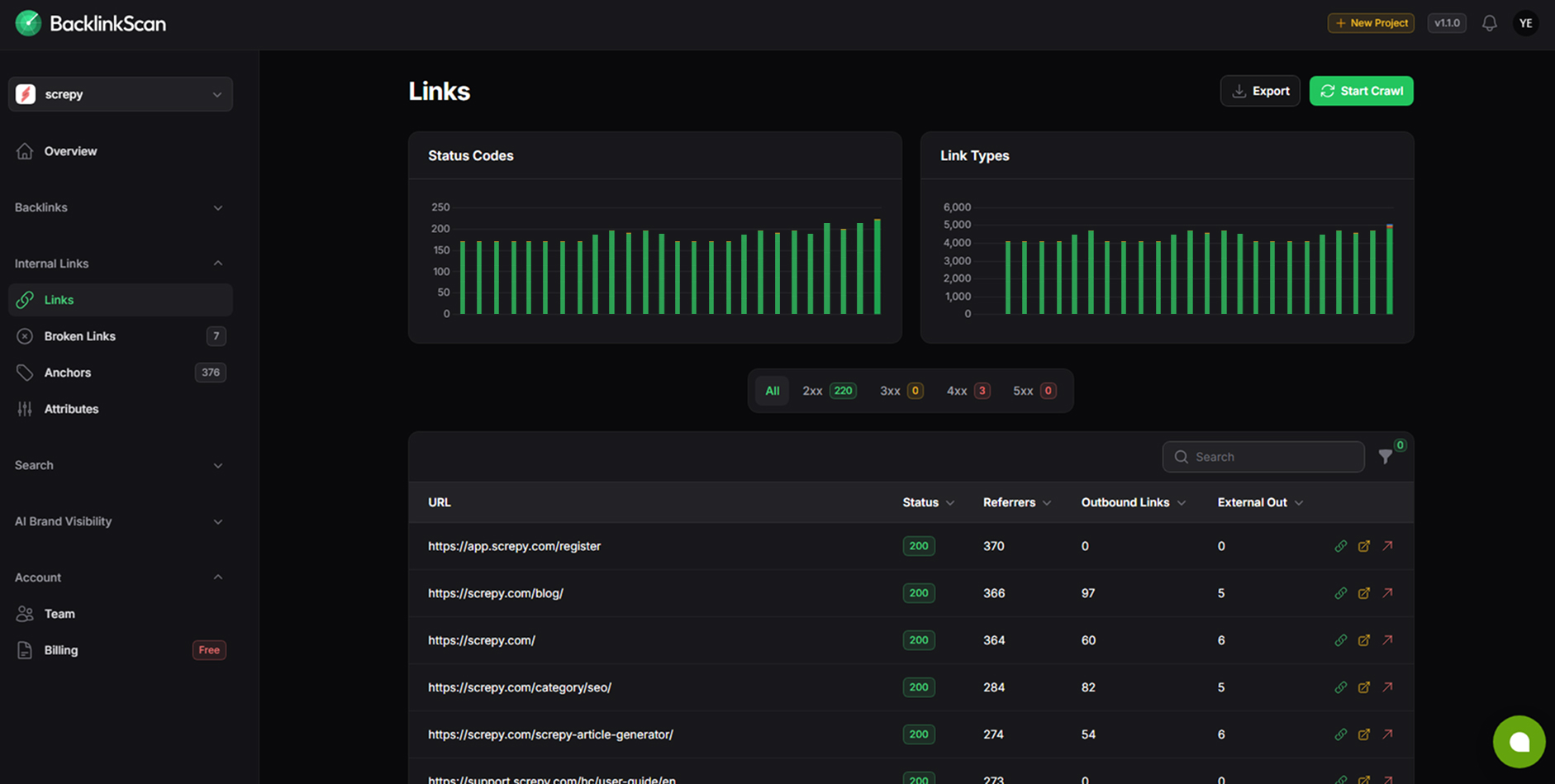1555x784 pixels.
Task: Filter links by 3xx status
Action: [x=901, y=391]
